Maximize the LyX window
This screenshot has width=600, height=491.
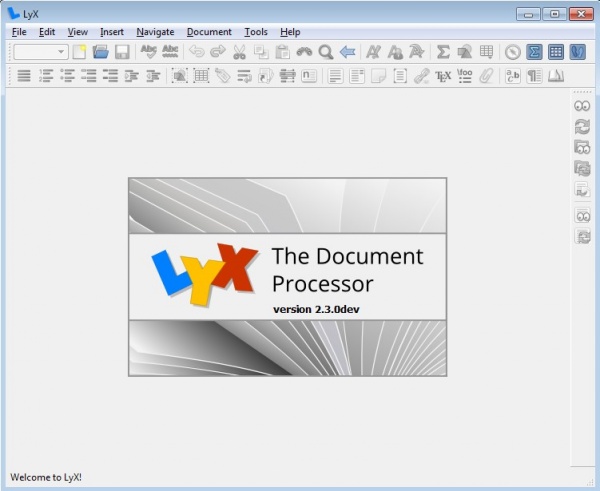point(553,13)
